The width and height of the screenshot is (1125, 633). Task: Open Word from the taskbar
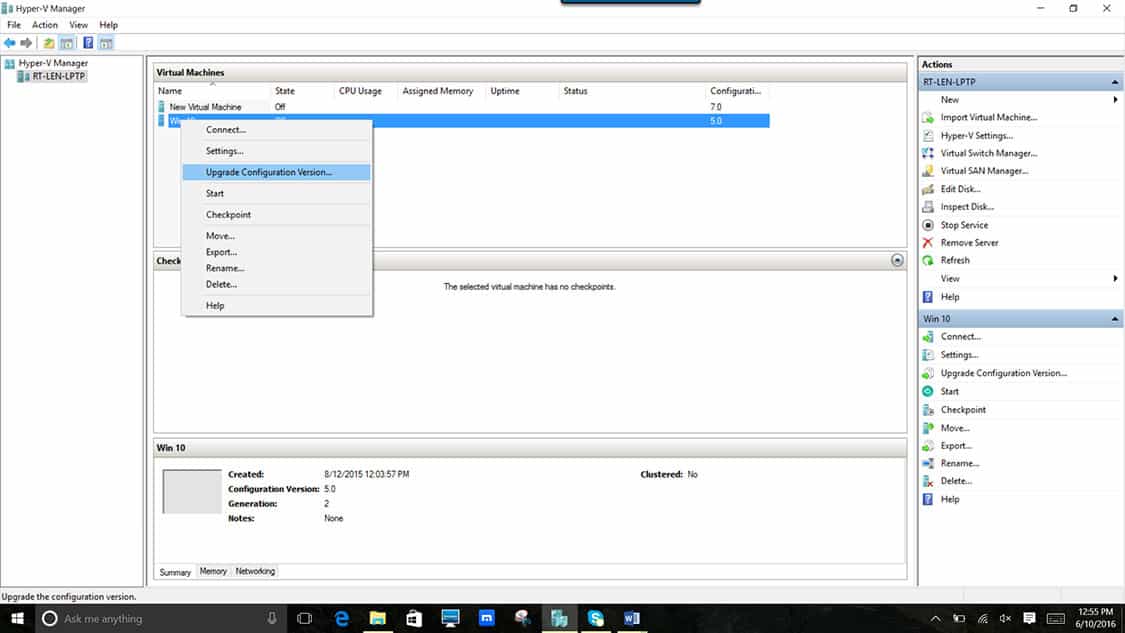click(631, 619)
